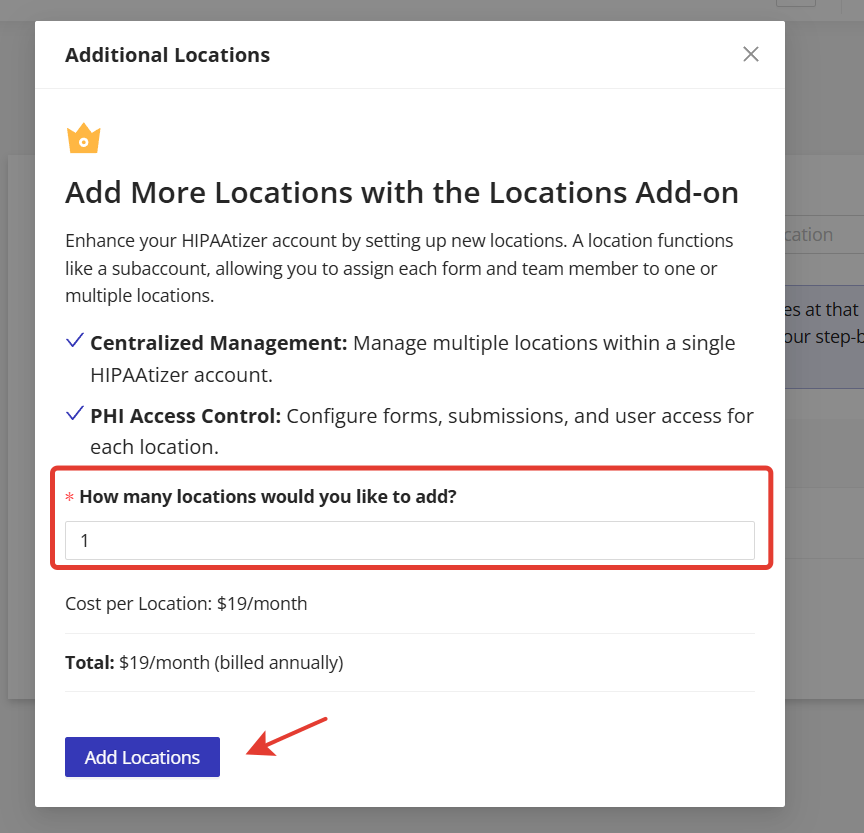Click the red outlined quantity section
The height and width of the screenshot is (833, 864).
tap(410, 518)
